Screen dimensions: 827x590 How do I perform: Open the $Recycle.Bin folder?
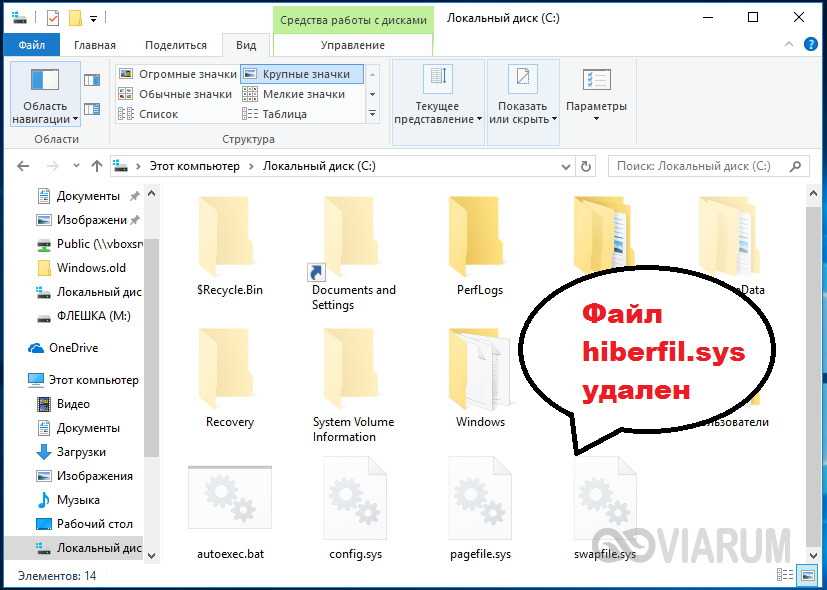[229, 237]
